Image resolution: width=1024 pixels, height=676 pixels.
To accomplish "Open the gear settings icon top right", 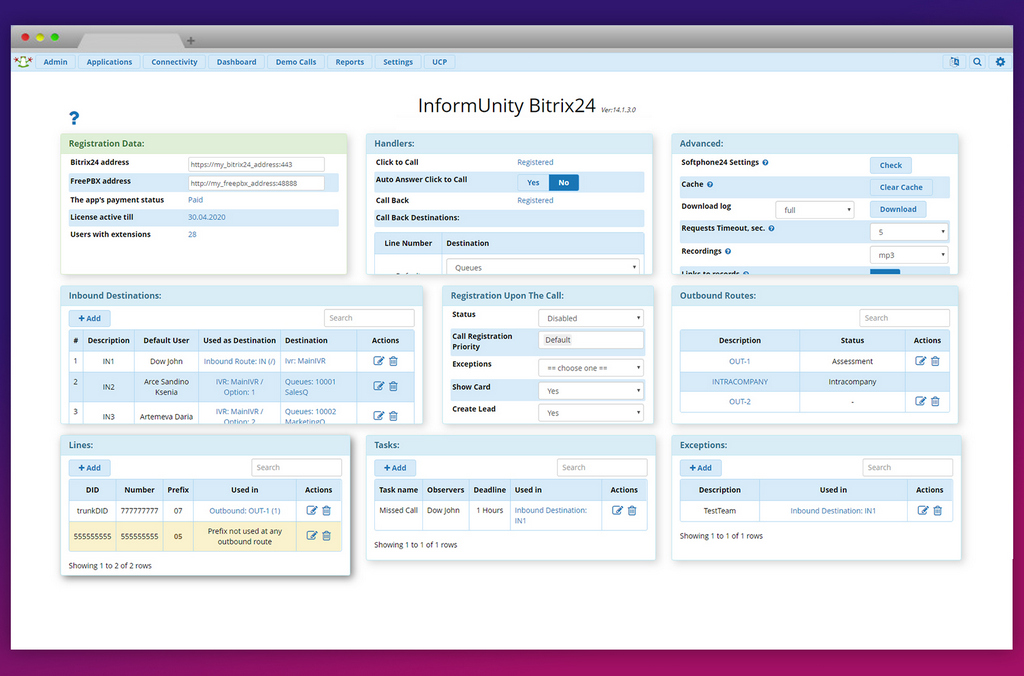I will click(x=1000, y=62).
